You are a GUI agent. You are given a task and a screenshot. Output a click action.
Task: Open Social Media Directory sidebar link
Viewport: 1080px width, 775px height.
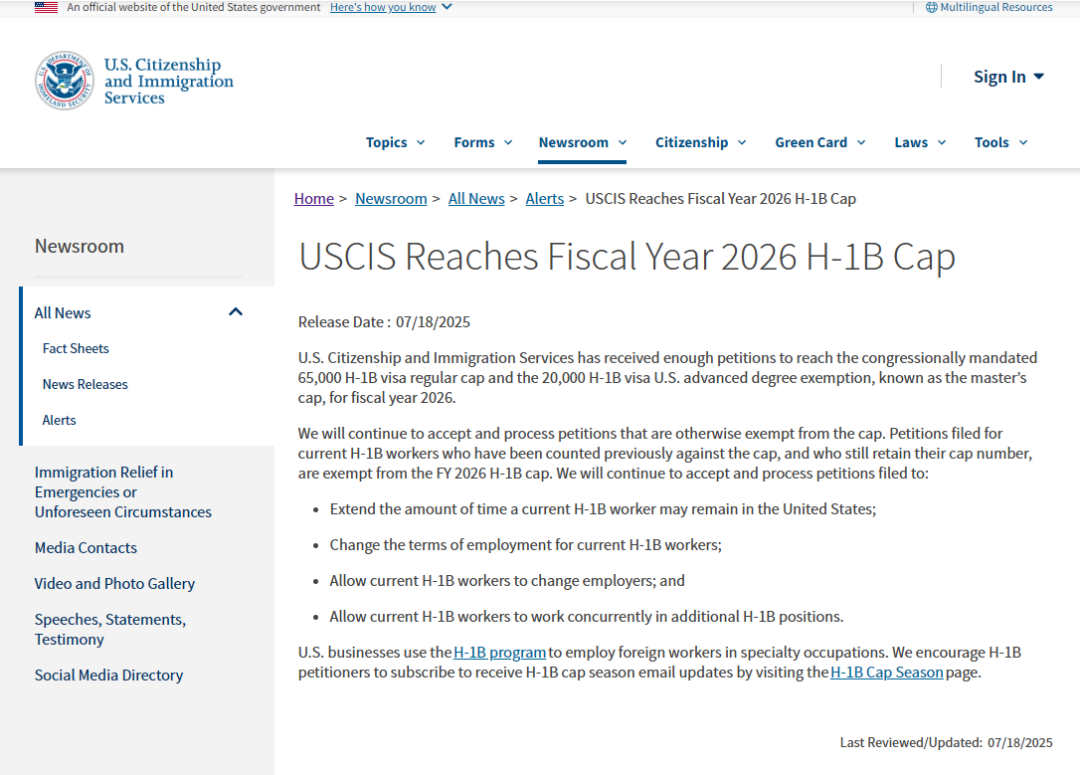pyautogui.click(x=109, y=675)
